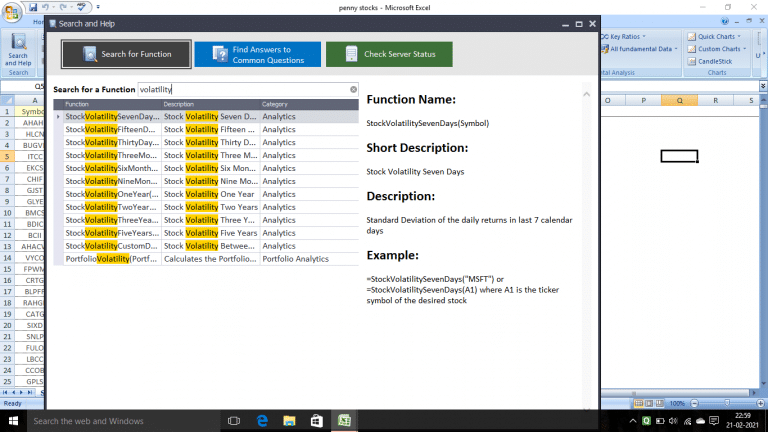768x432 pixels.
Task: Select column R header
Action: [716, 100]
